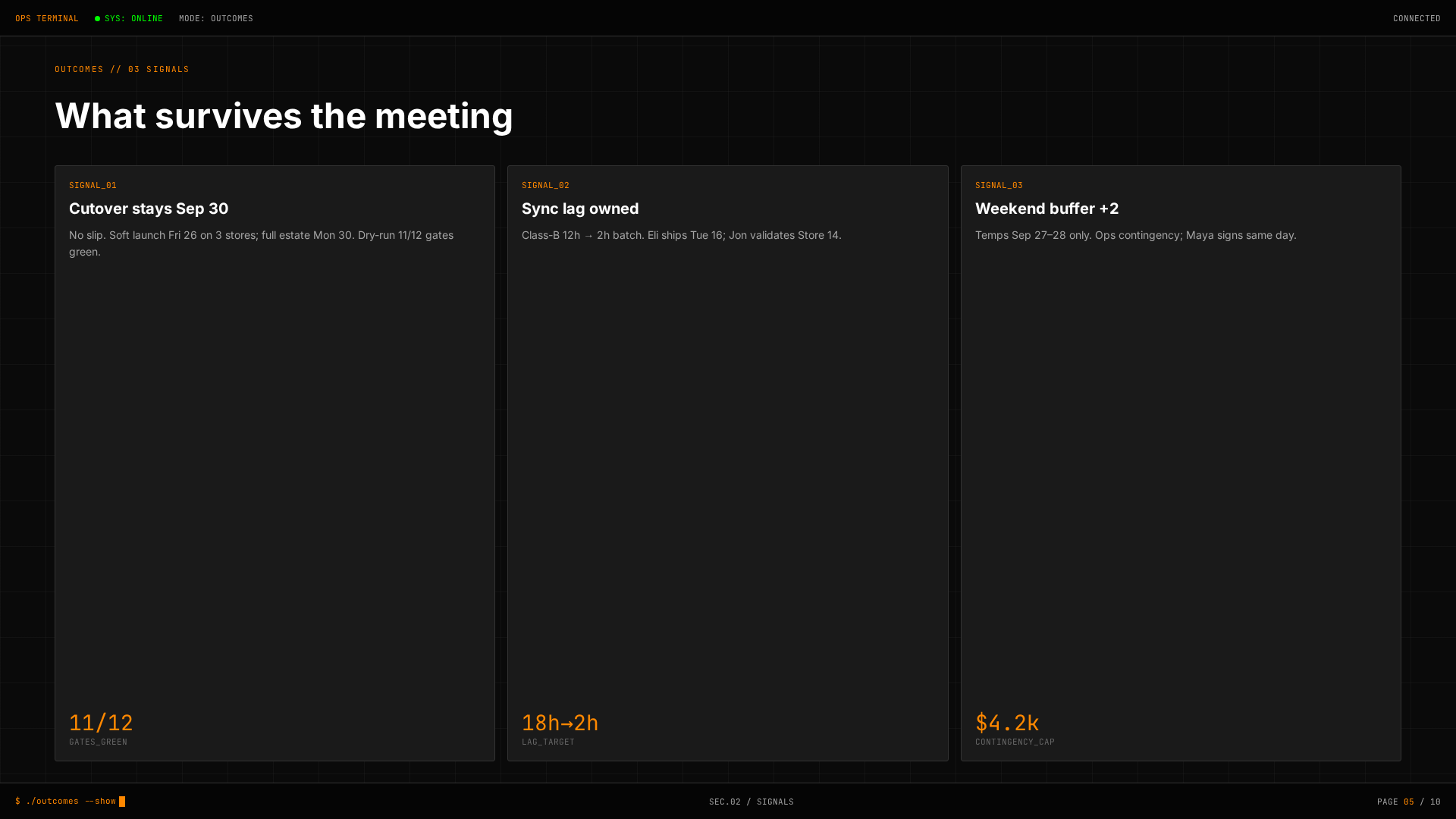The image size is (1456, 819).
Task: Click the Weekend buffer +2 heading
Action: point(1046,209)
